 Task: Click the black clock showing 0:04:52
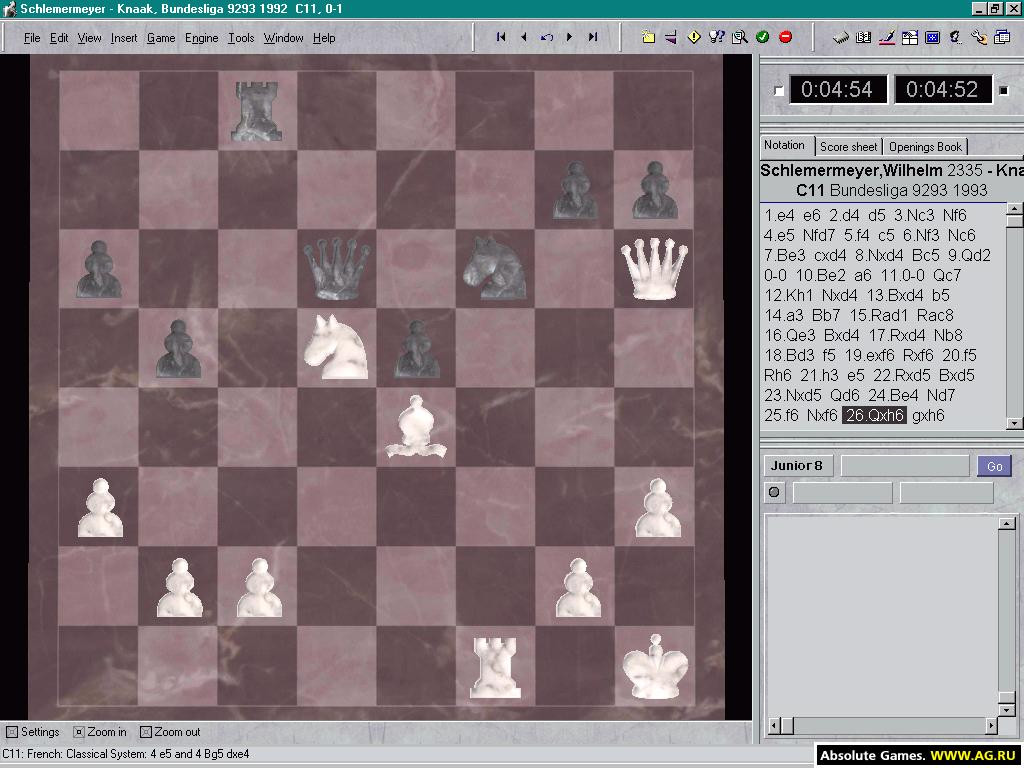(942, 89)
